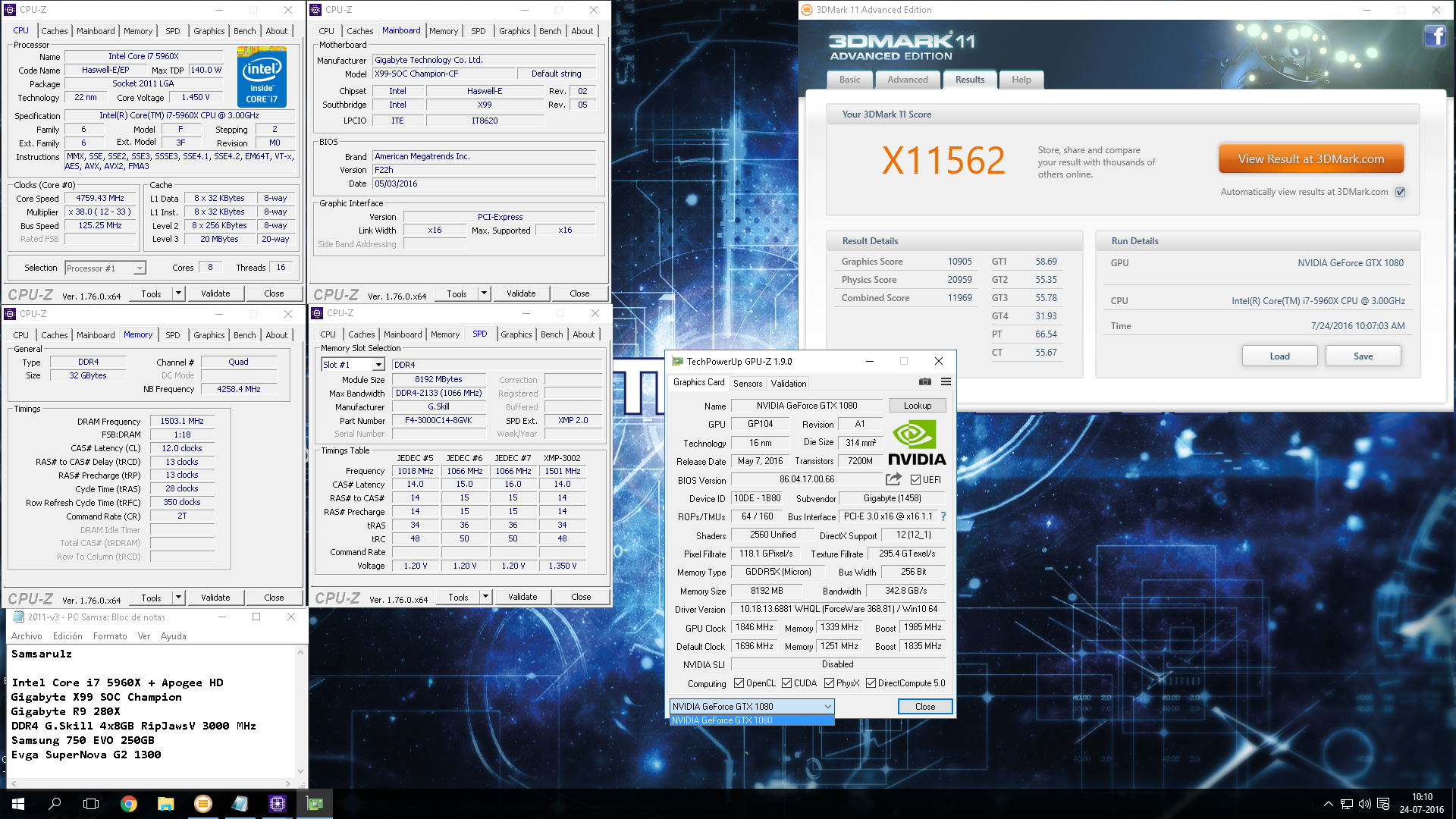Click Close in the Motherboard CPU-Z window
Viewport: 1456px width, 819px height.
(x=579, y=293)
